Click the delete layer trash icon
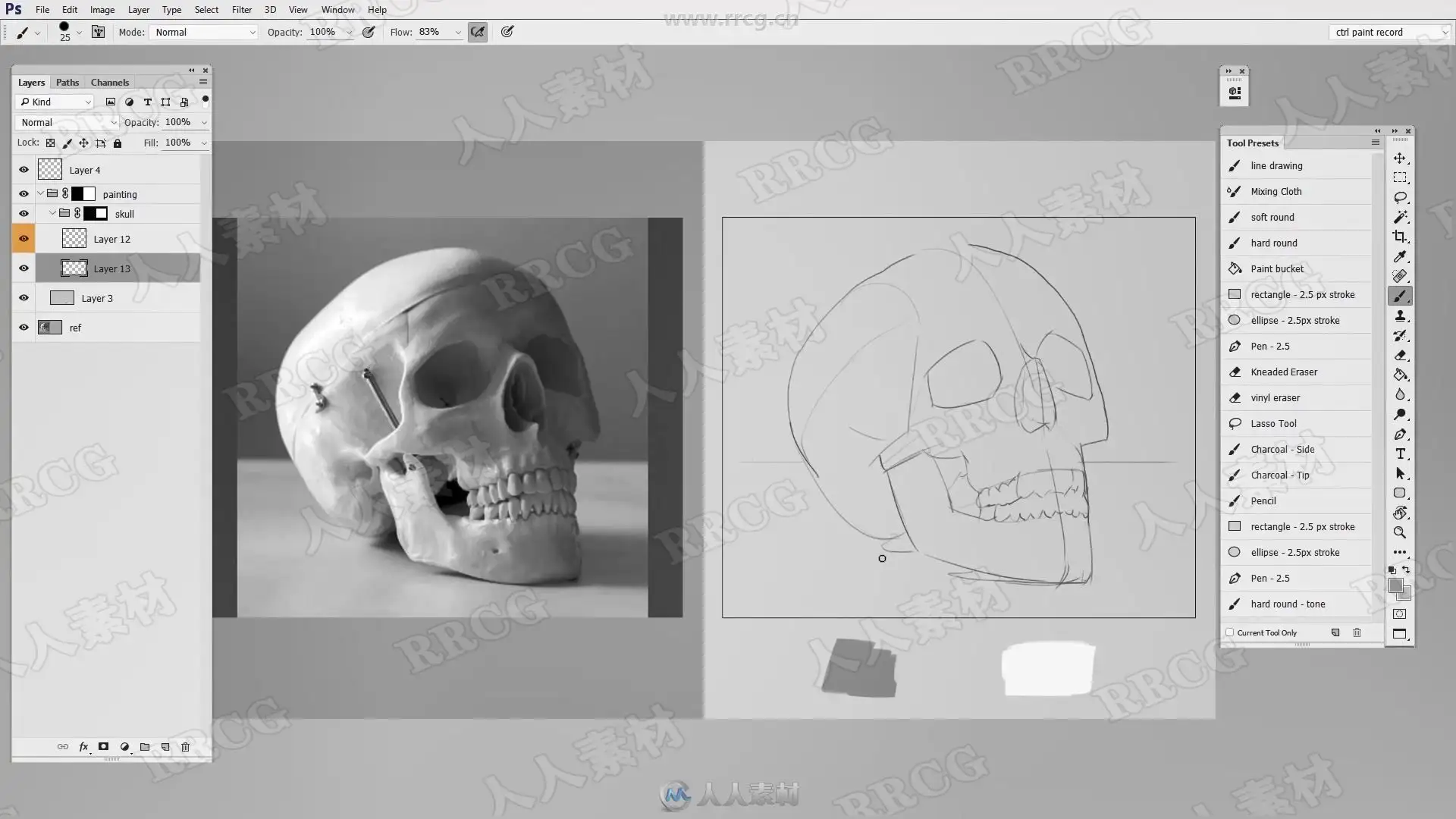The height and width of the screenshot is (819, 1456). pyautogui.click(x=185, y=747)
